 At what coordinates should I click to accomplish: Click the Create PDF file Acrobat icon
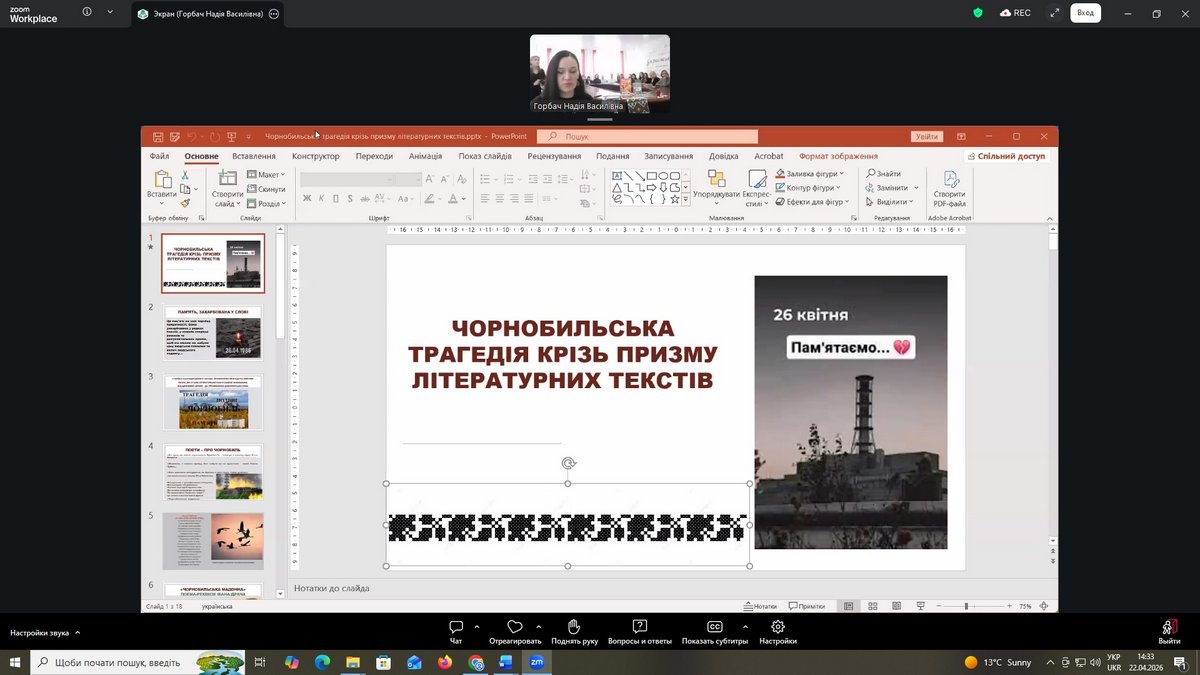949,180
